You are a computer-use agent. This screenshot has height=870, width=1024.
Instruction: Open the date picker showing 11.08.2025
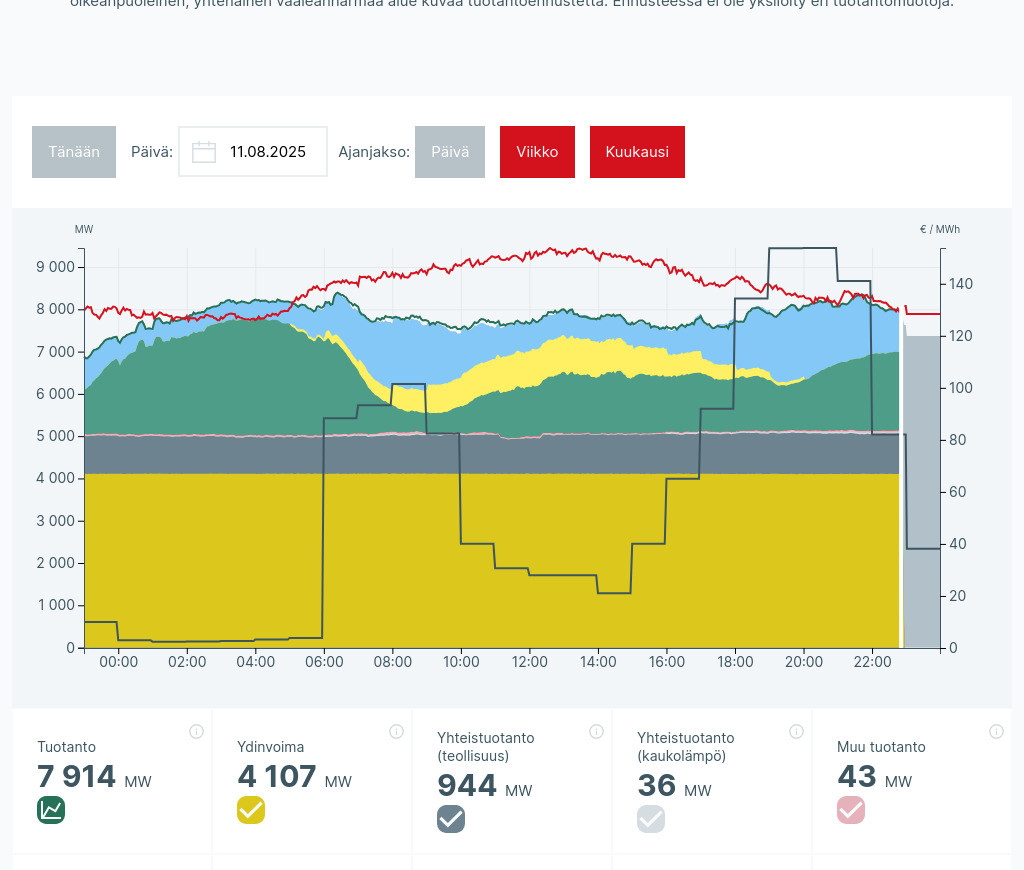(x=267, y=152)
